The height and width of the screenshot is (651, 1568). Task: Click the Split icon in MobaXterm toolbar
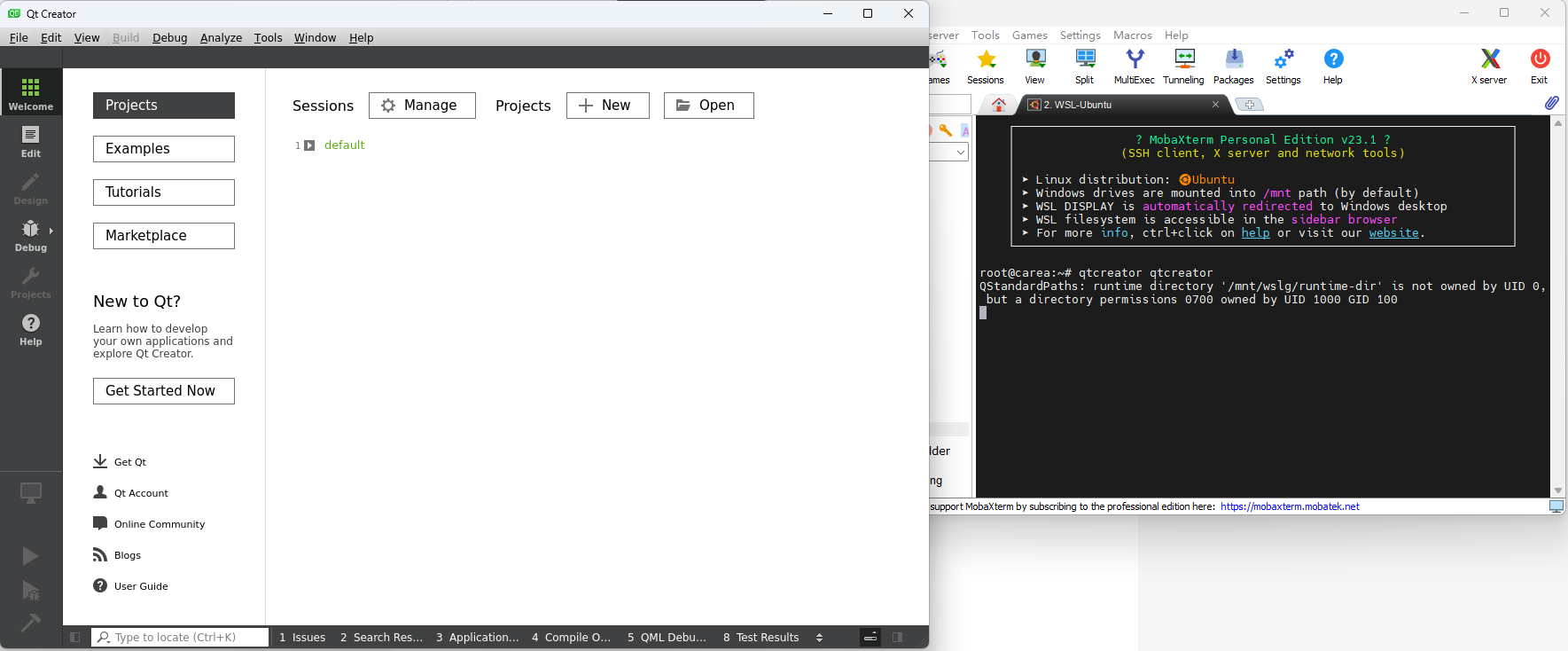pyautogui.click(x=1085, y=67)
